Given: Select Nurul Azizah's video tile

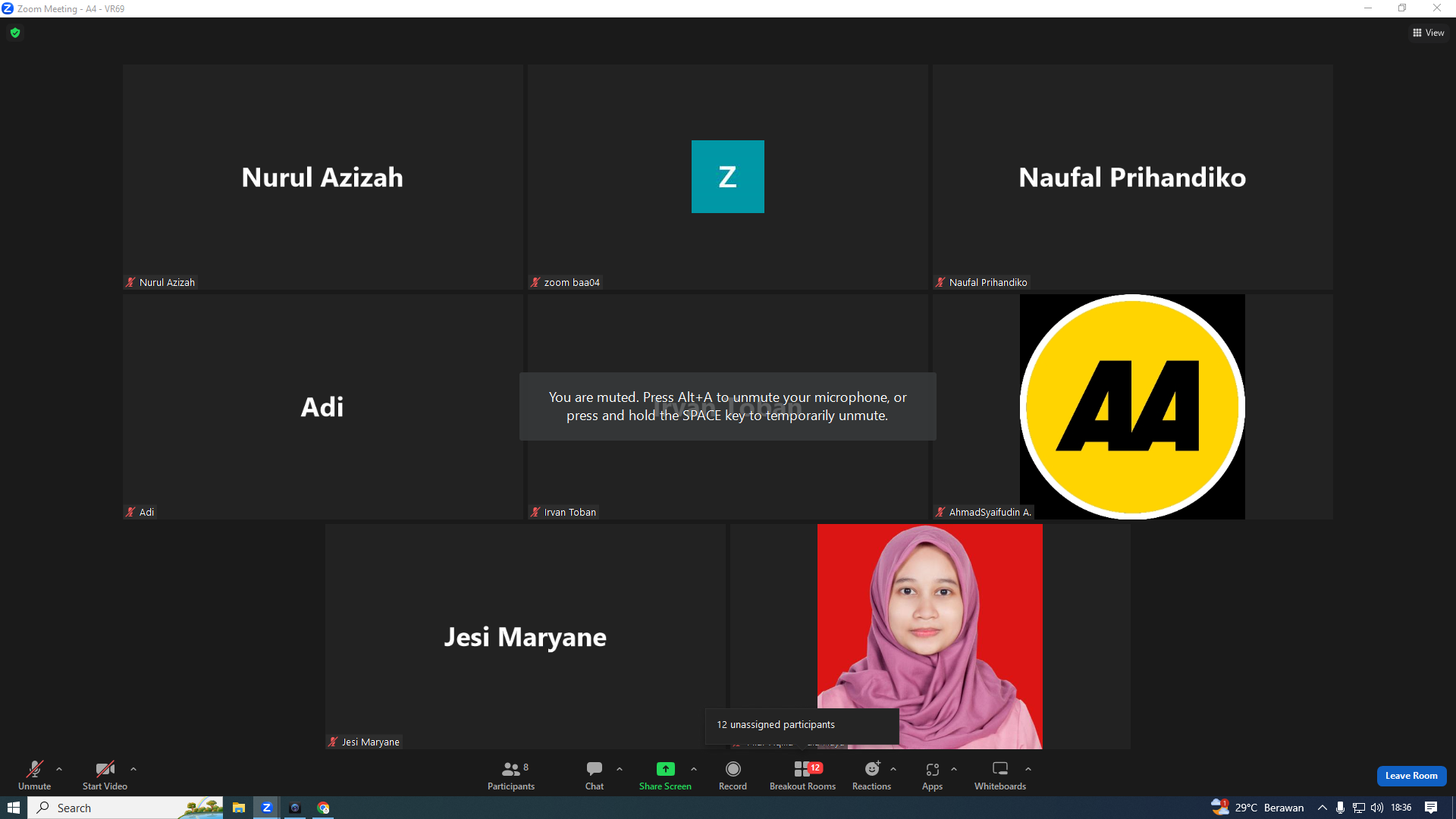Looking at the screenshot, I should point(322,177).
